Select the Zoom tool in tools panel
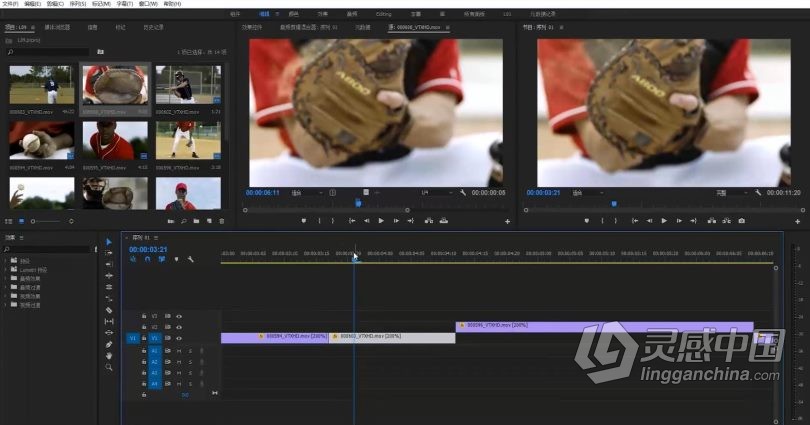810x425 pixels. point(108,367)
